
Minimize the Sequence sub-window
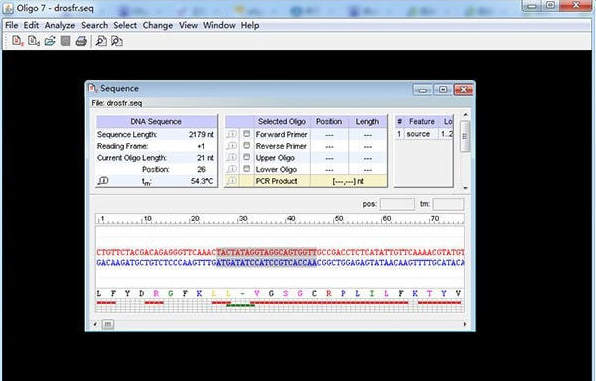click(x=422, y=90)
